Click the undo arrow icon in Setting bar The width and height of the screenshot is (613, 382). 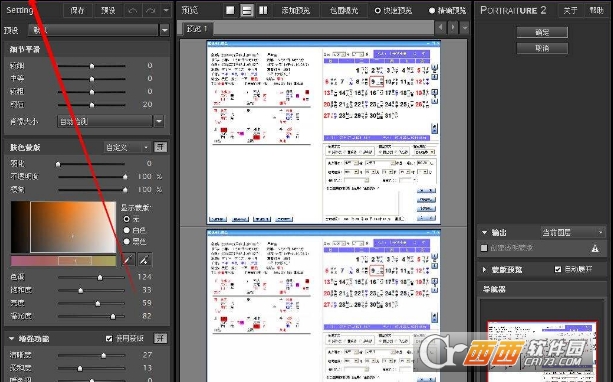click(x=133, y=11)
